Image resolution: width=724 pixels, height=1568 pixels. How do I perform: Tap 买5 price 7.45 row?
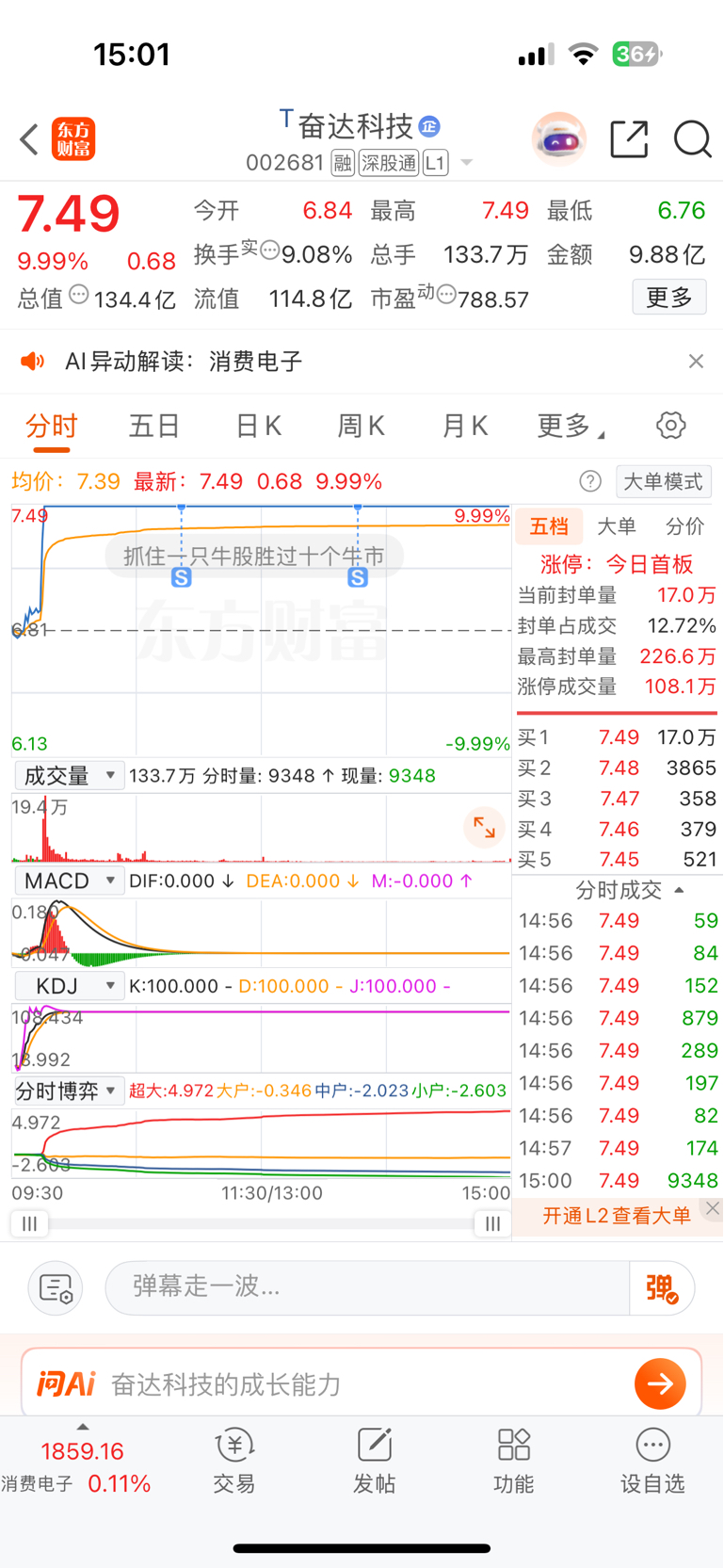coord(617,860)
